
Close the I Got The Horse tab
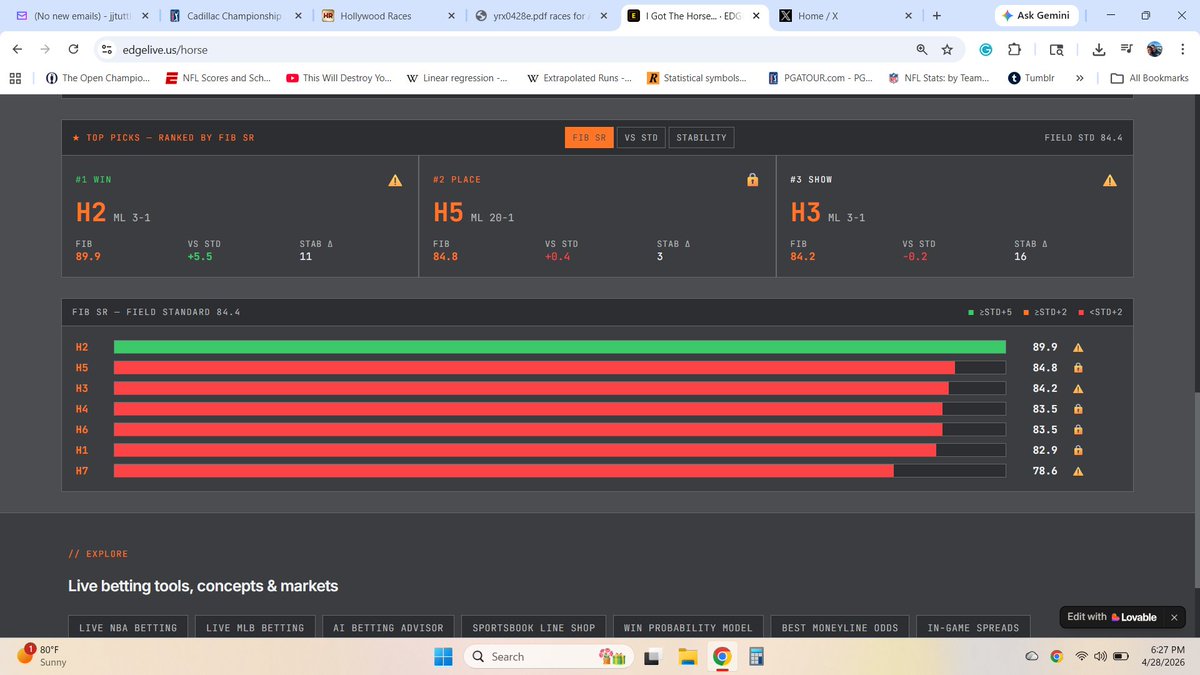[756, 16]
